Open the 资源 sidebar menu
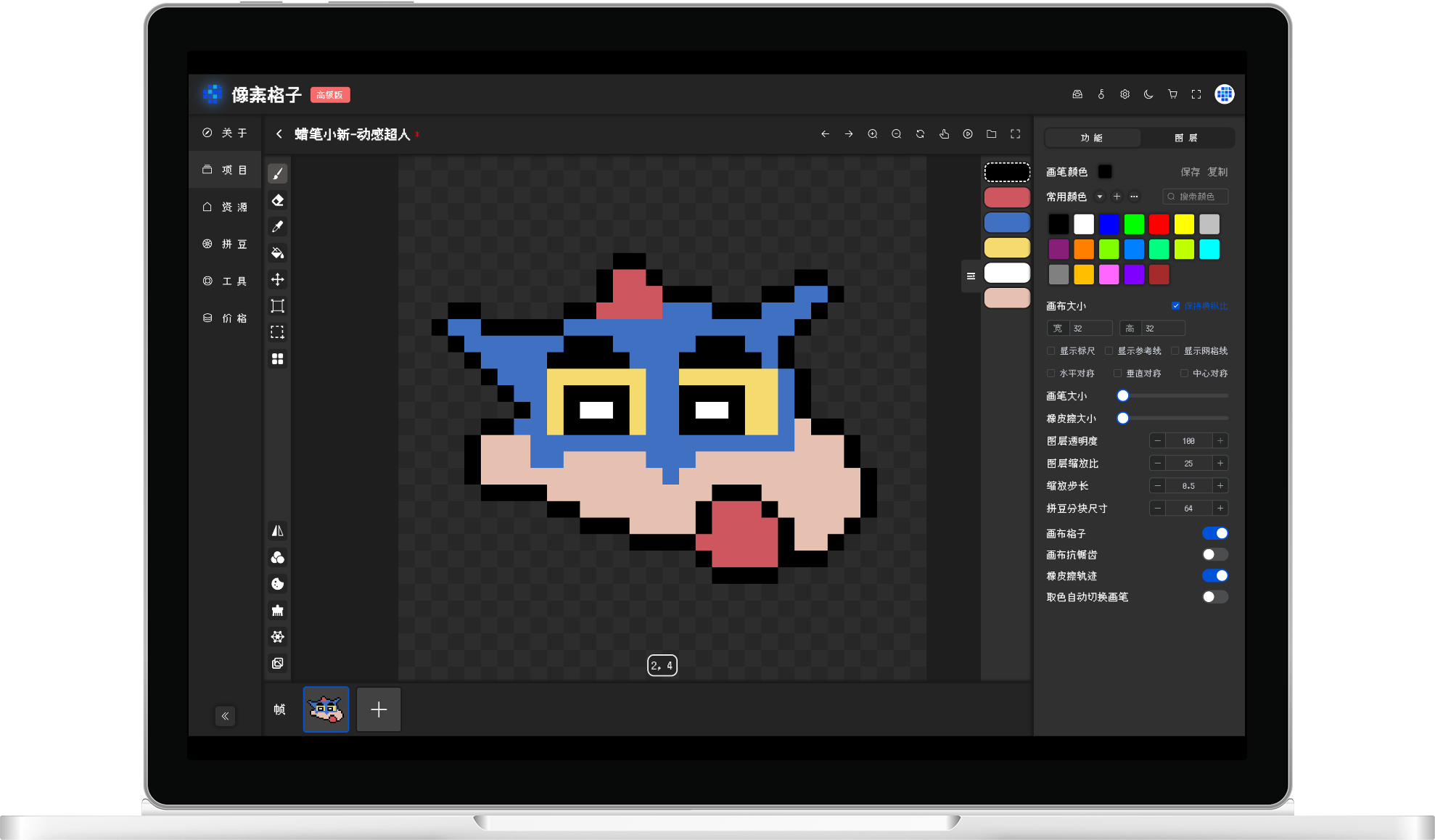This screenshot has width=1435, height=840. point(225,207)
